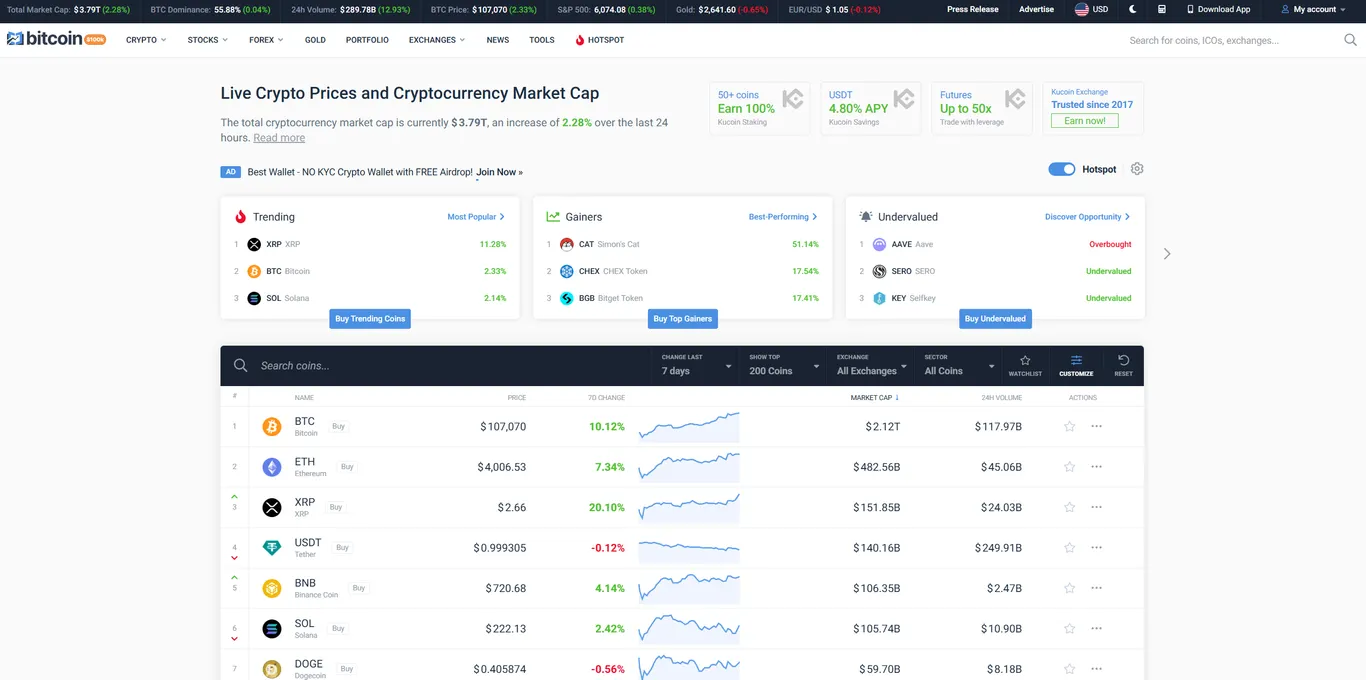Image resolution: width=1366 pixels, height=680 pixels.
Task: Open Hotspot settings gear icon
Action: [1137, 169]
